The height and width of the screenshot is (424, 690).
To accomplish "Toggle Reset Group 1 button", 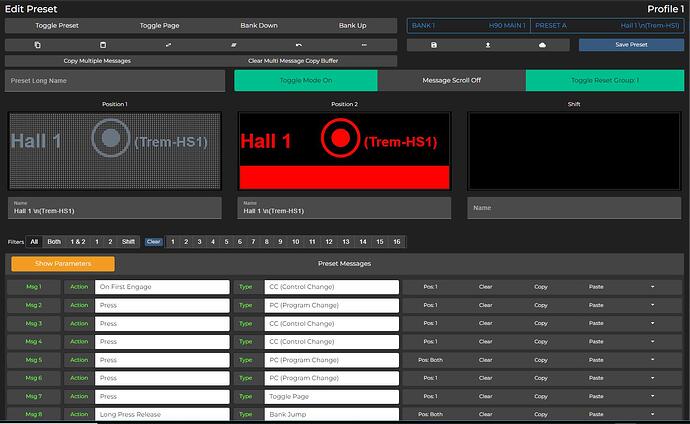I will tap(604, 80).
